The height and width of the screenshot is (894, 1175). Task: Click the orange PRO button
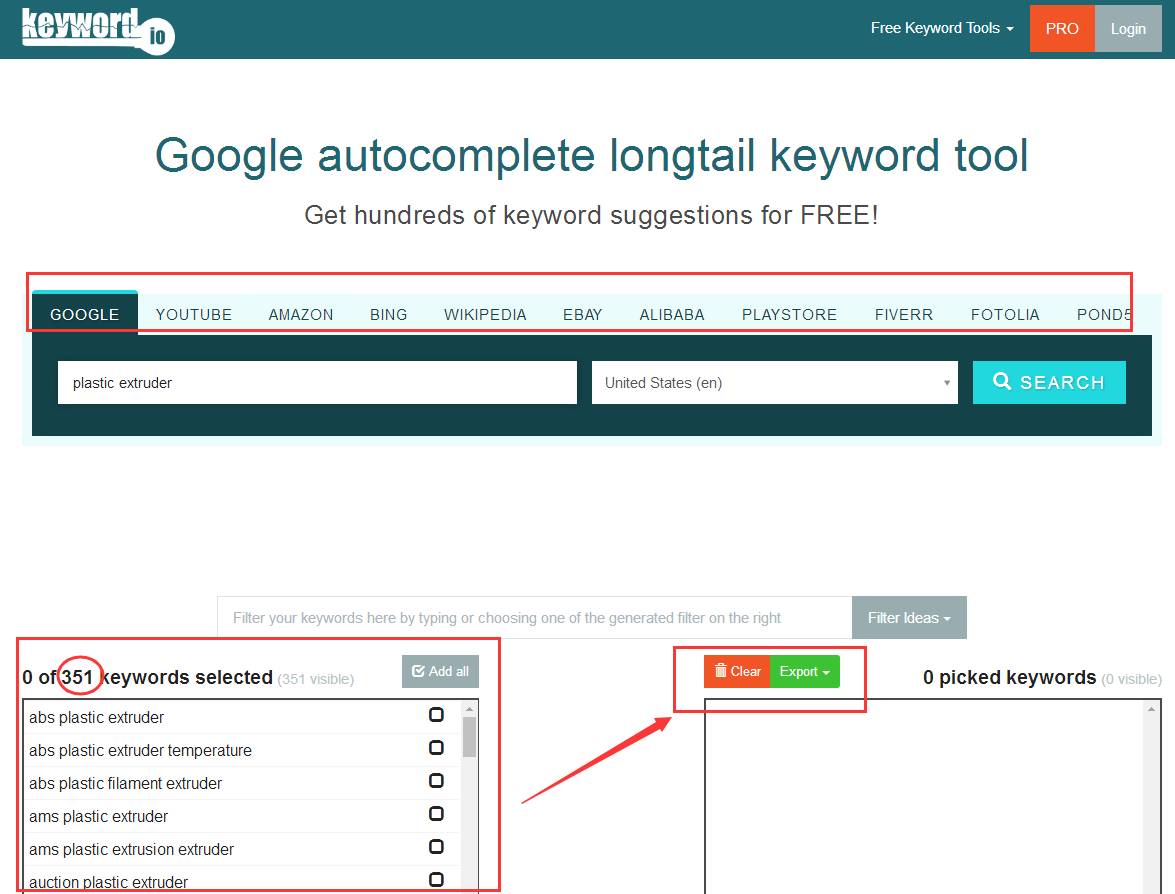(1062, 28)
